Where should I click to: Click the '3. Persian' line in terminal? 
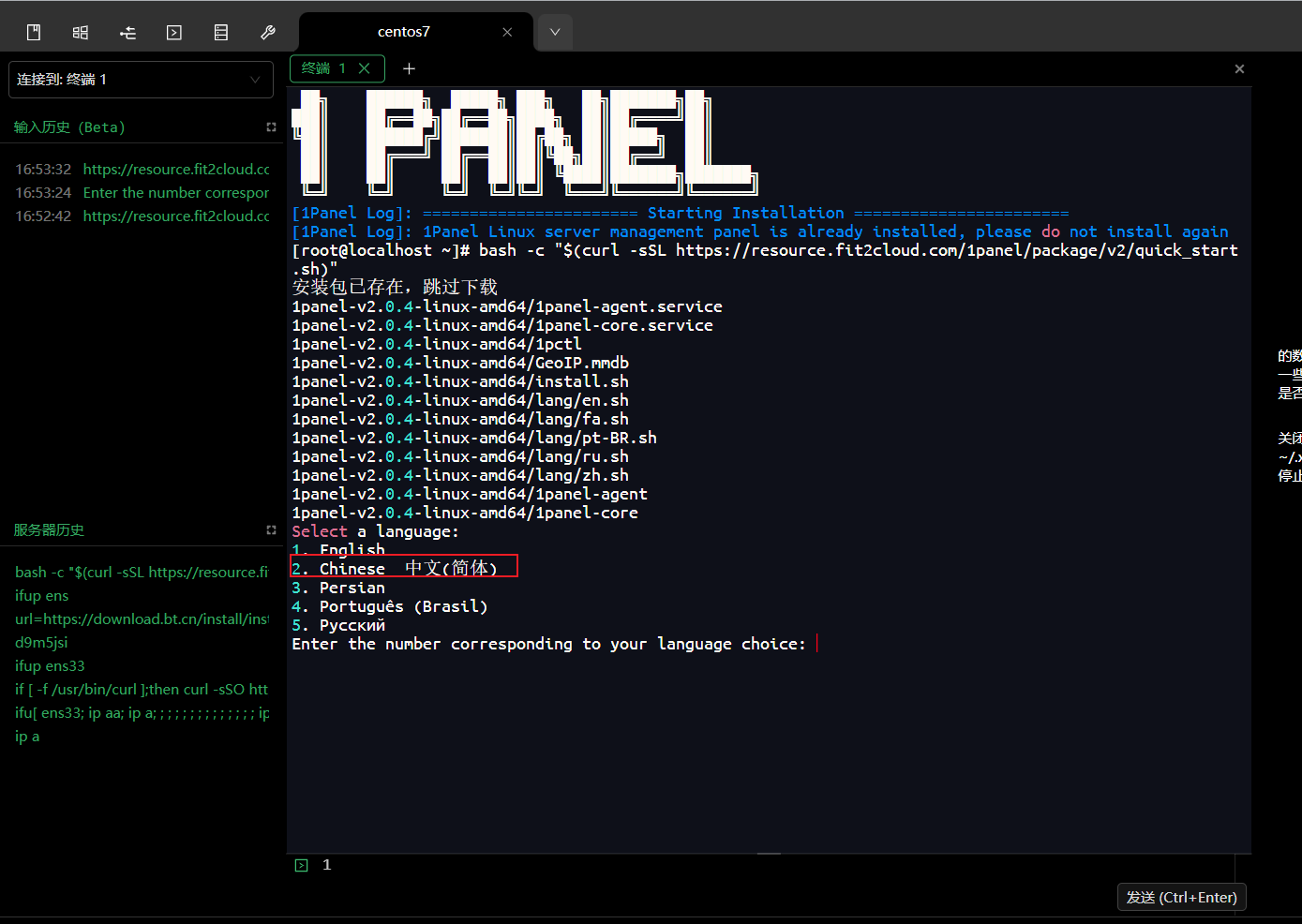338,588
